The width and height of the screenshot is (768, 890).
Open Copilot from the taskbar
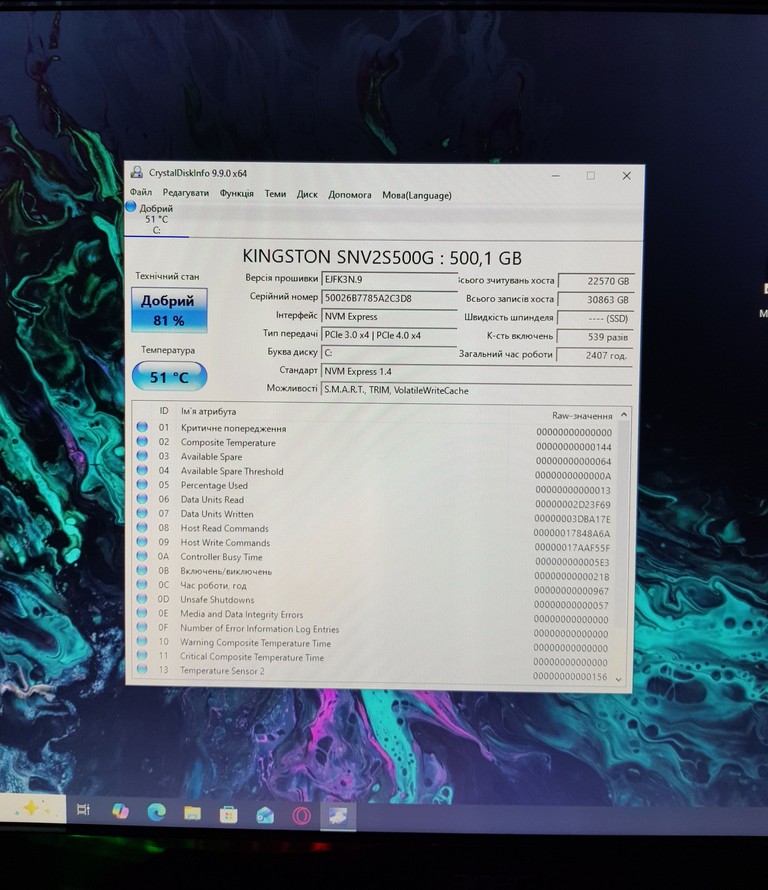coord(120,811)
